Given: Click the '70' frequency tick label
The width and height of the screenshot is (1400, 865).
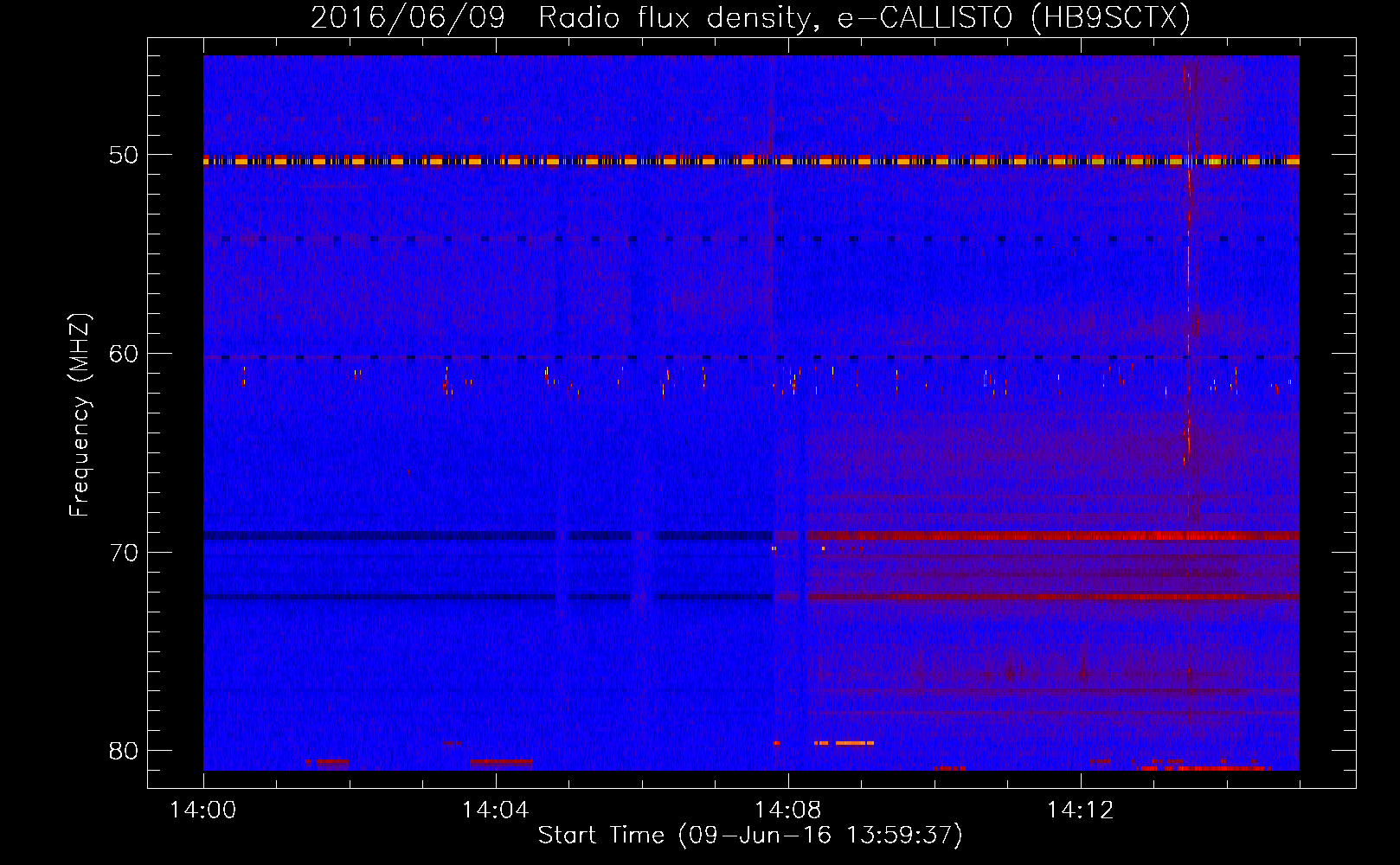Looking at the screenshot, I should click(x=124, y=553).
